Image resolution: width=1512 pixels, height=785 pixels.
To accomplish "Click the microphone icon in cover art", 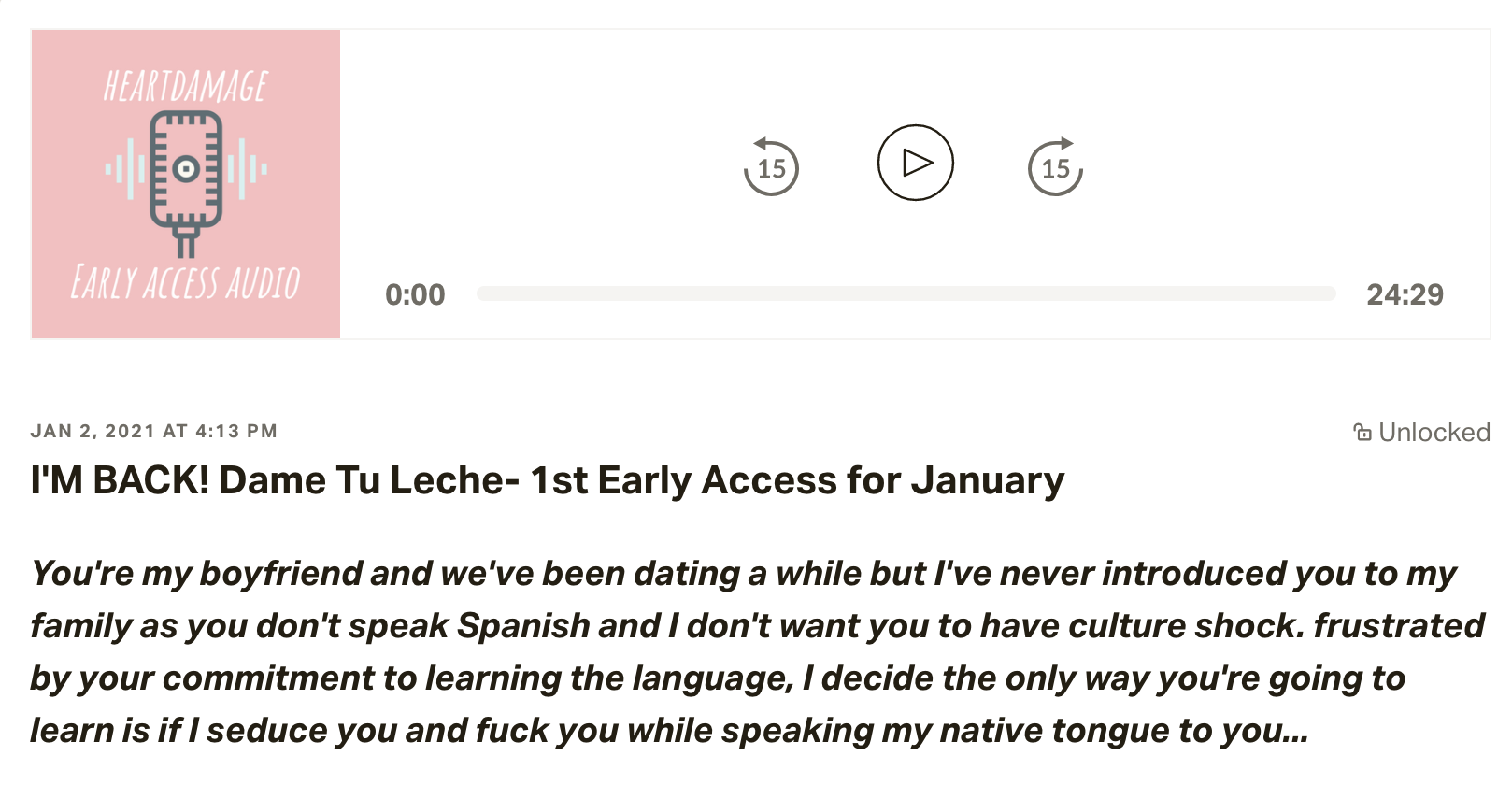I will (186, 178).
